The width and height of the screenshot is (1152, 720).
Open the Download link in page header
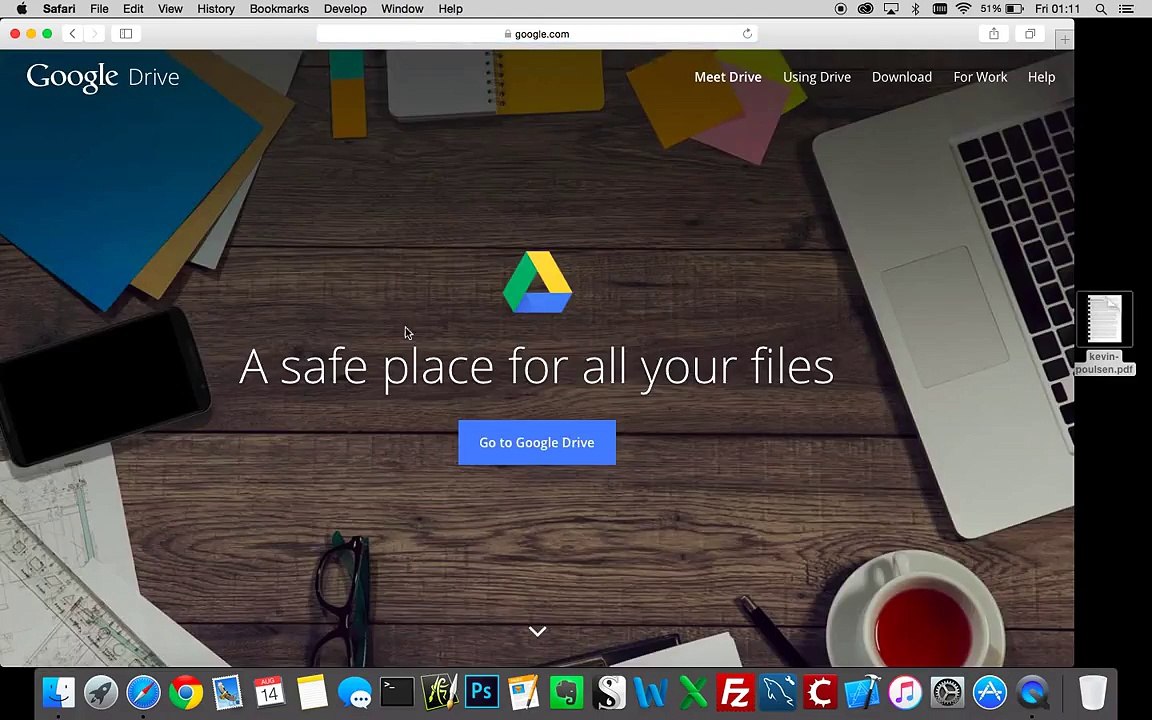[x=901, y=77]
